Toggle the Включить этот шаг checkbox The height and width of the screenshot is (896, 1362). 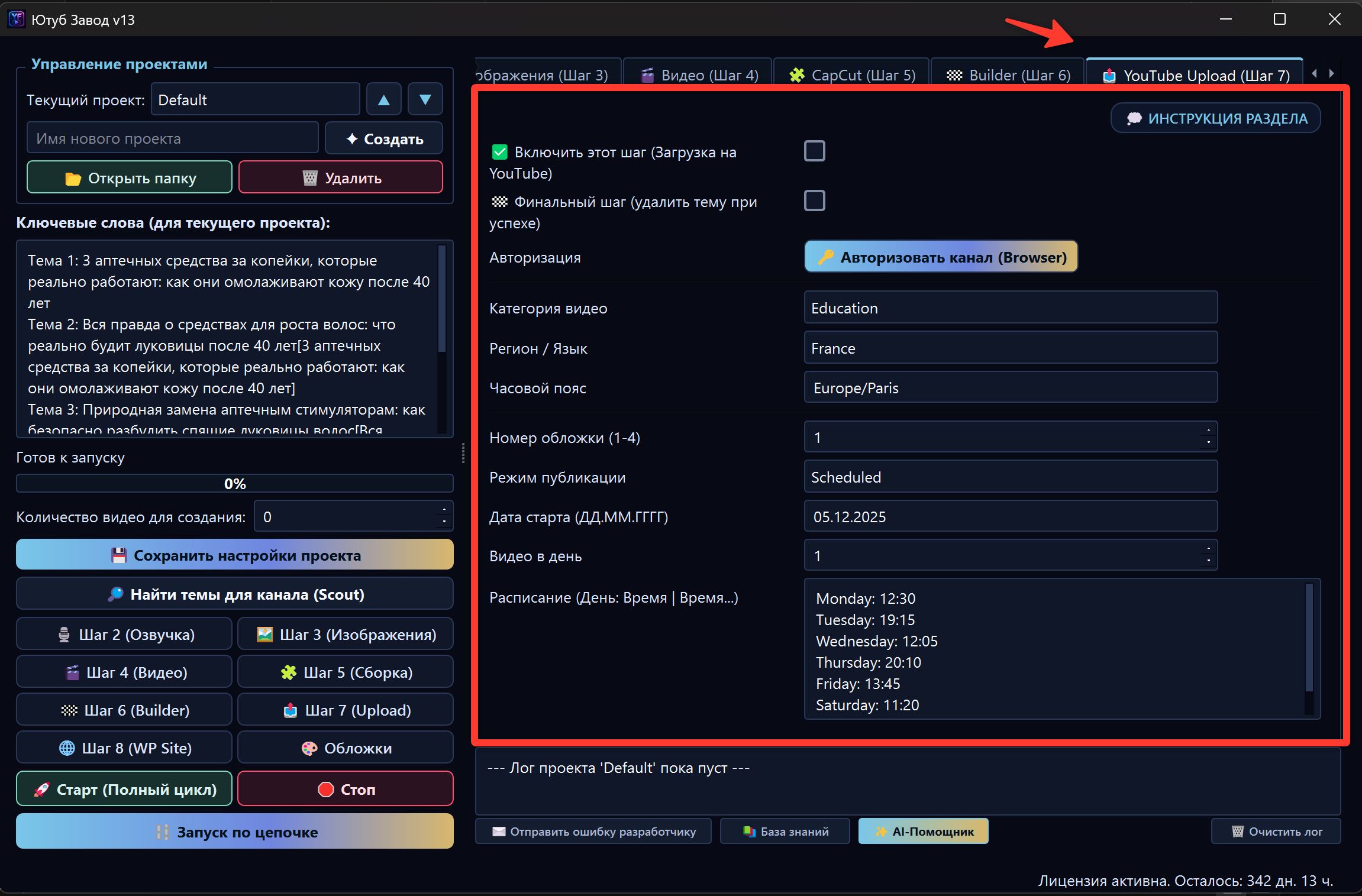(x=814, y=151)
